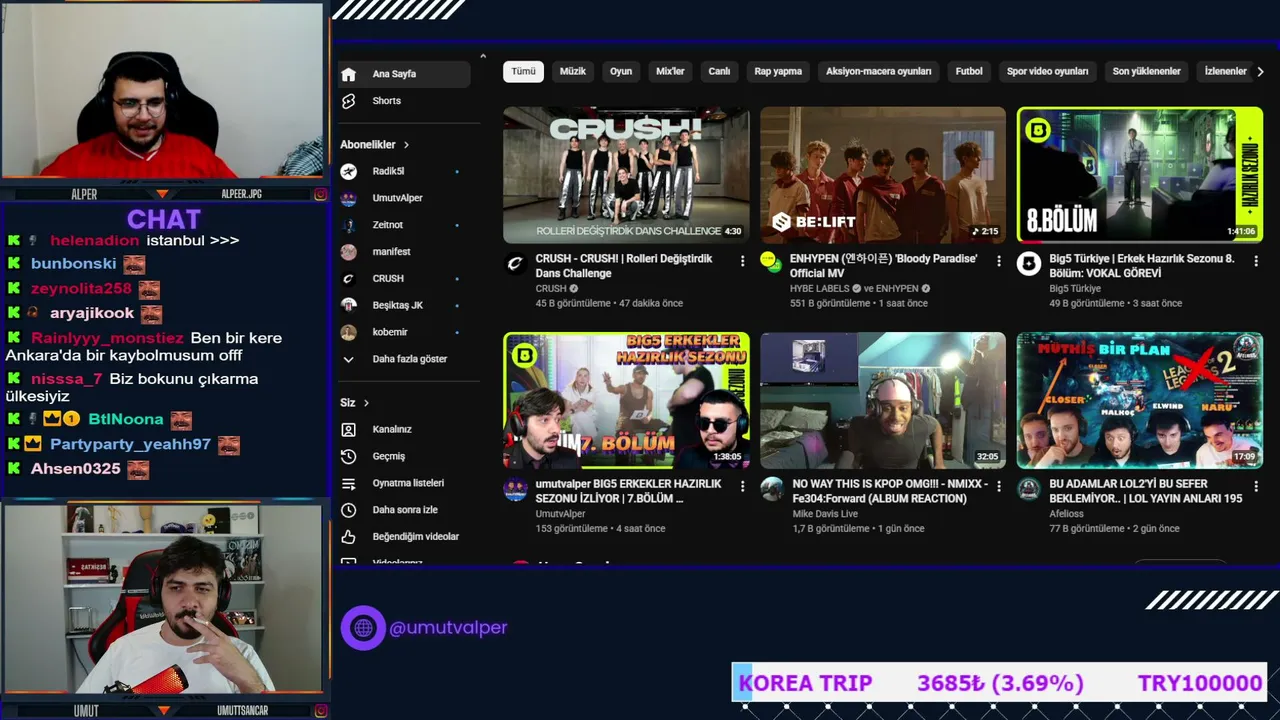Screen dimensions: 1280x720
Task: Open CRUSH channel icon in subscriptions list
Action: click(x=348, y=279)
